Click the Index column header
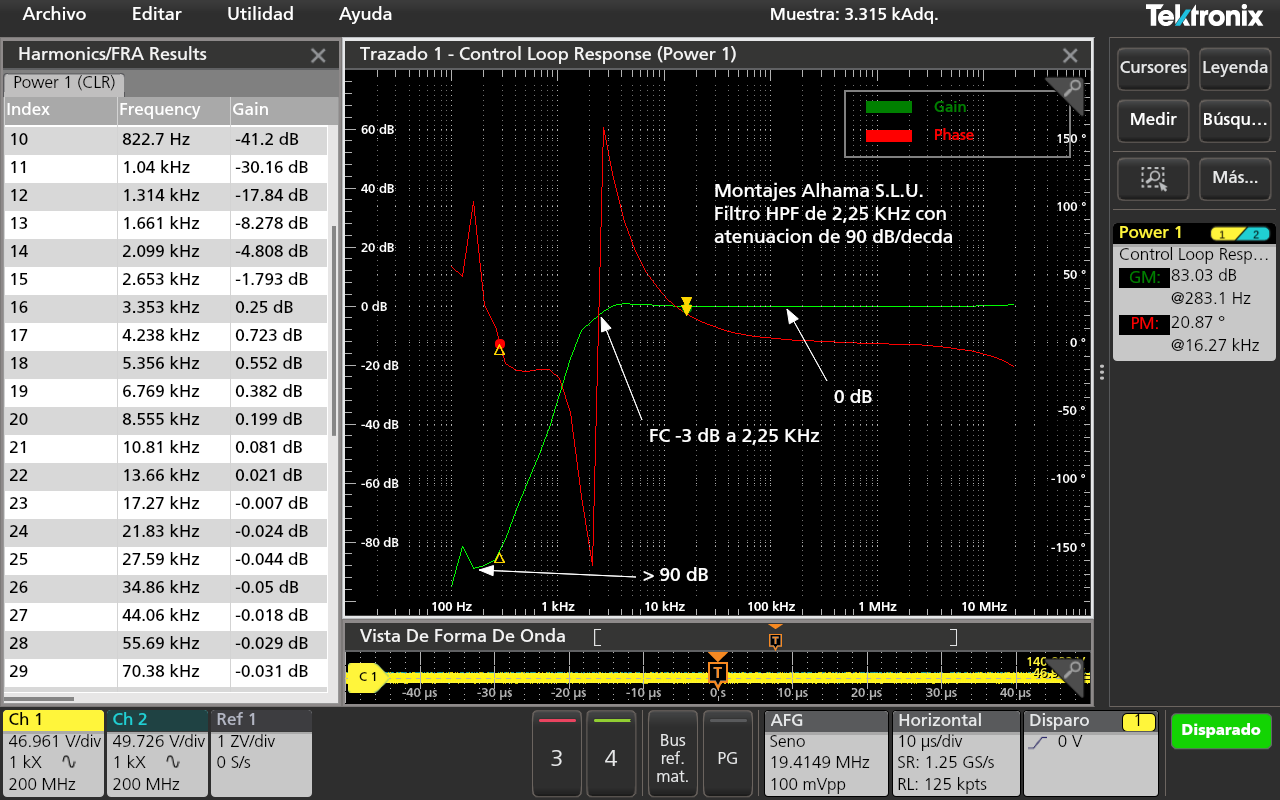The height and width of the screenshot is (800, 1280). [59, 110]
